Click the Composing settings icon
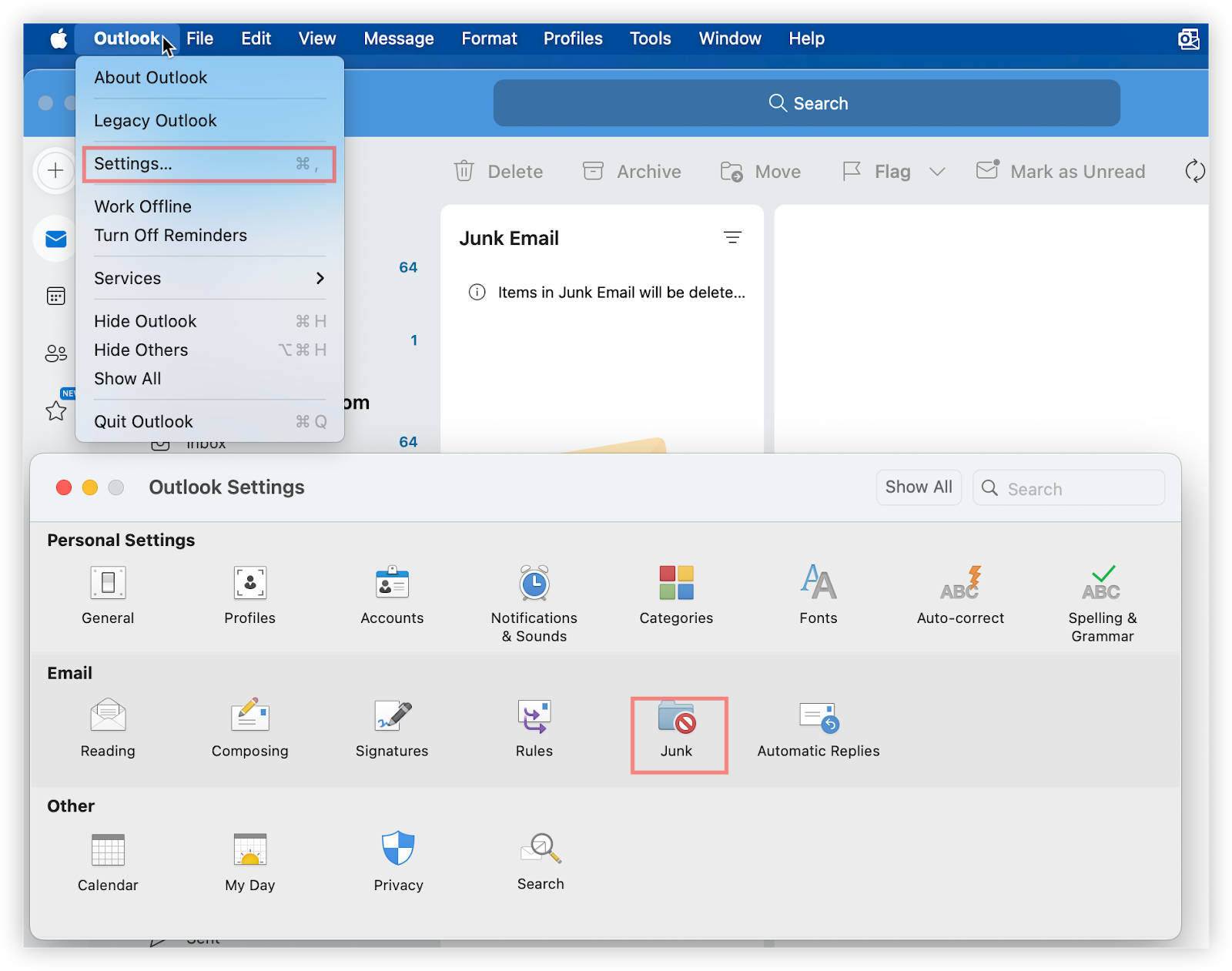 click(249, 717)
